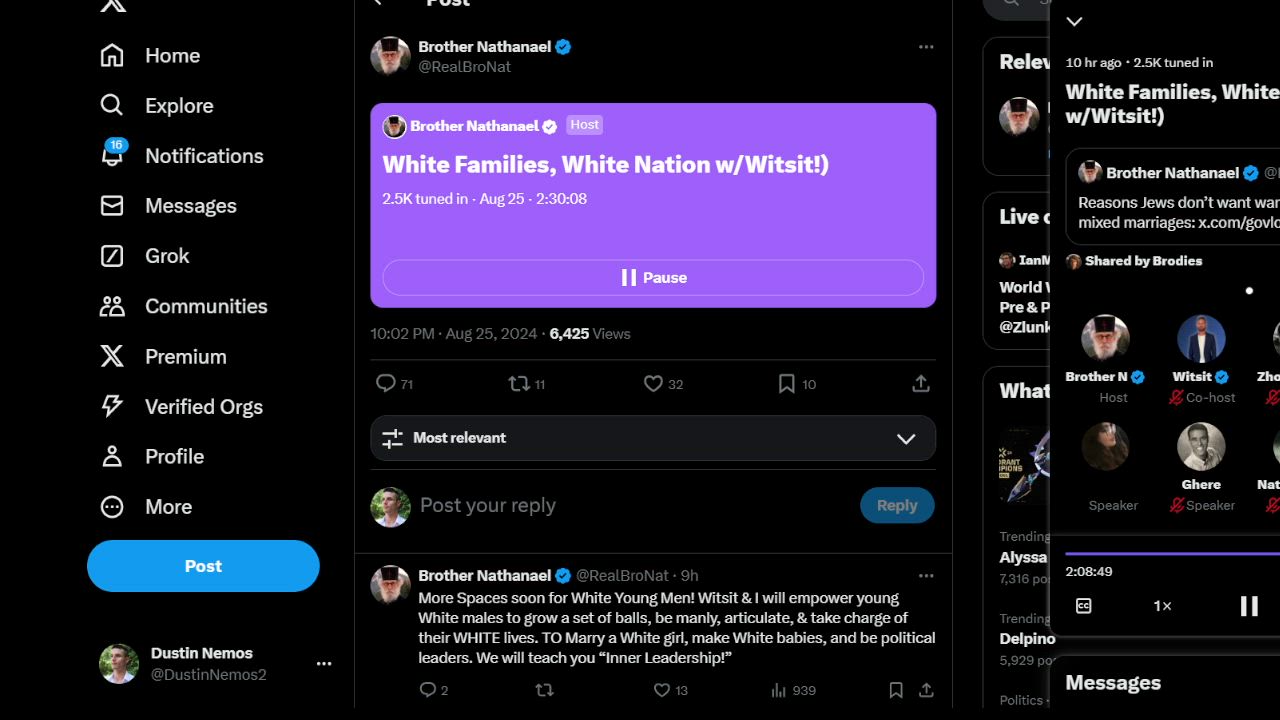
Task: Click the blue Post button
Action: click(203, 566)
